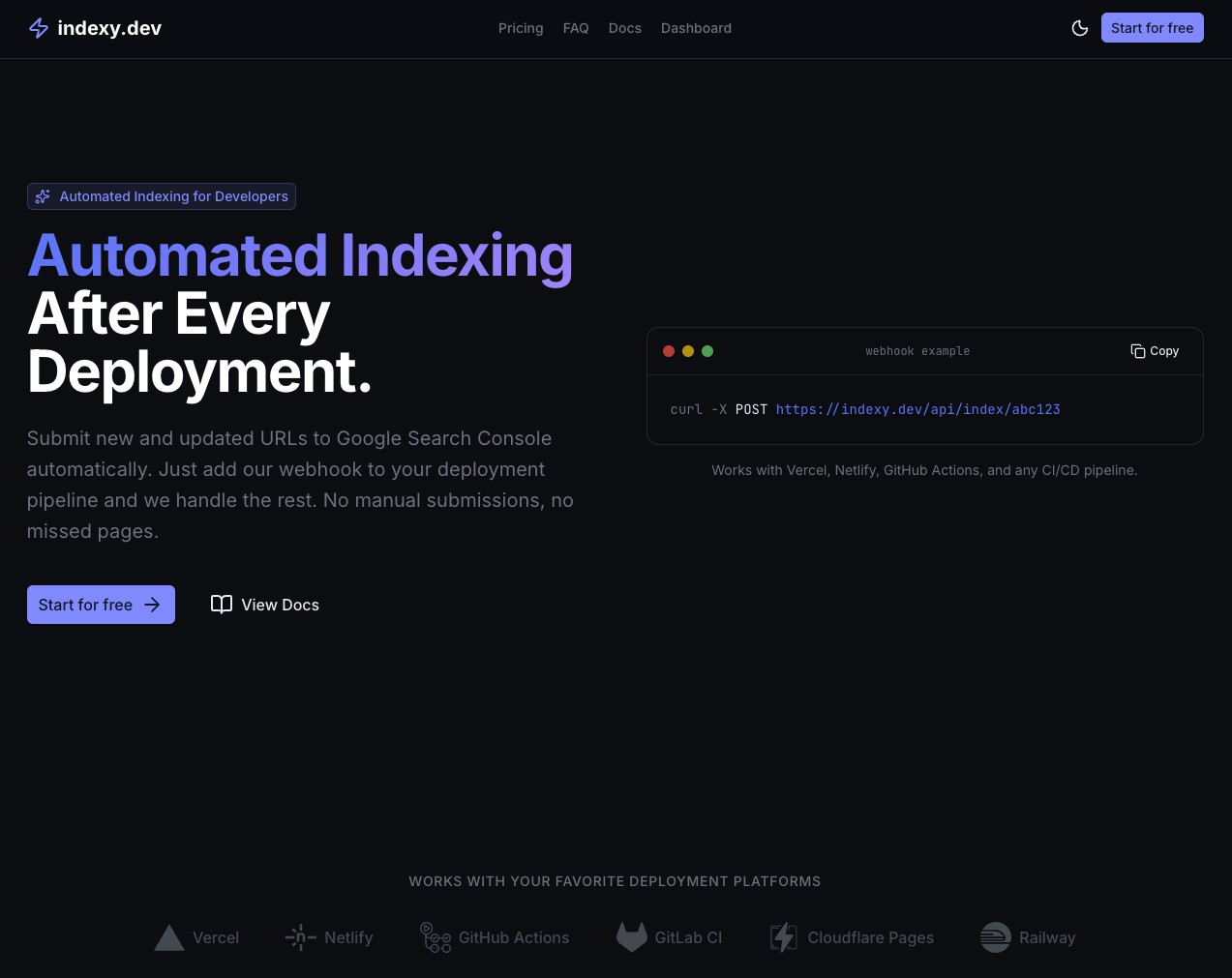Click the green dot on the terminal window
Image resolution: width=1232 pixels, height=978 pixels.
coord(707,351)
